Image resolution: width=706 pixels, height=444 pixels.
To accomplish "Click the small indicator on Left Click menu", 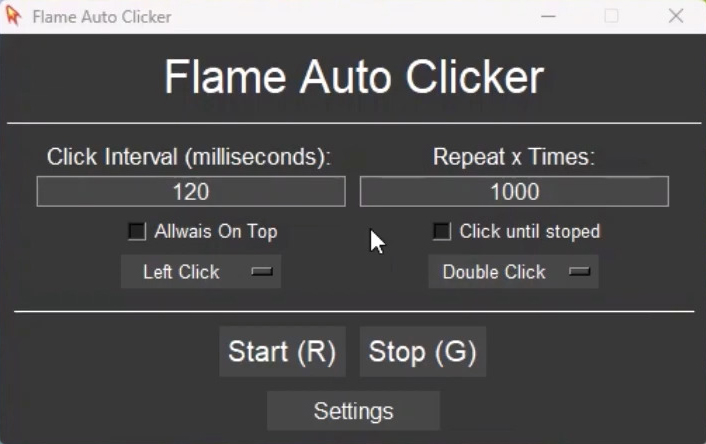I will pos(262,271).
